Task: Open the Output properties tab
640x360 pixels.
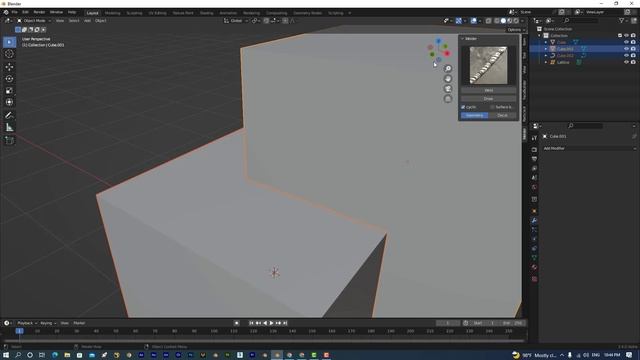Action: tap(534, 159)
